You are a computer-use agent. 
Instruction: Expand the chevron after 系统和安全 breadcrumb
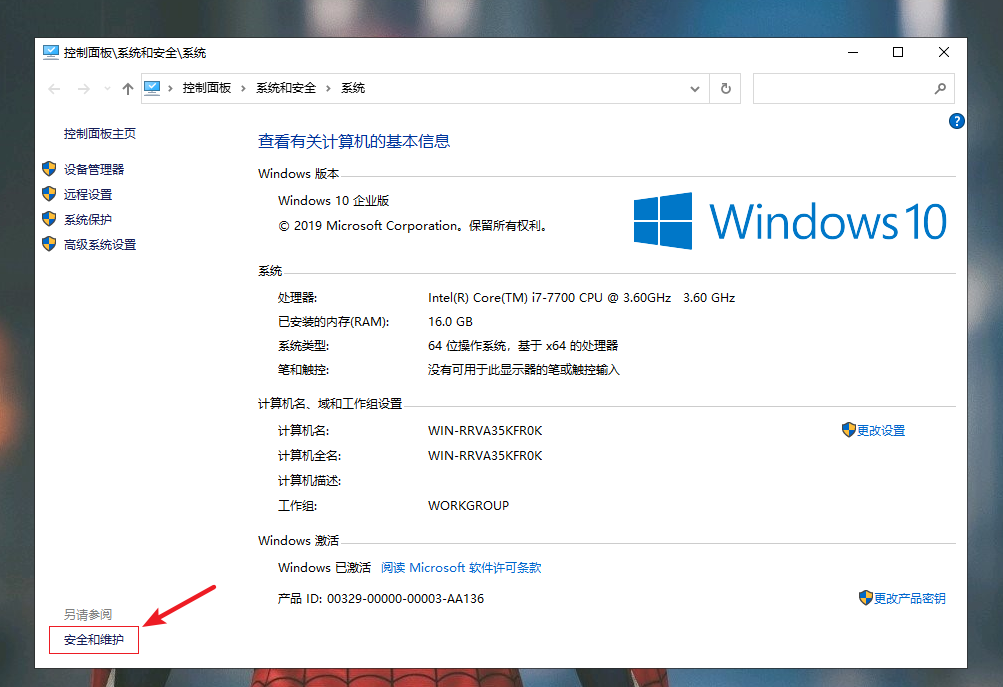pyautogui.click(x=329, y=88)
